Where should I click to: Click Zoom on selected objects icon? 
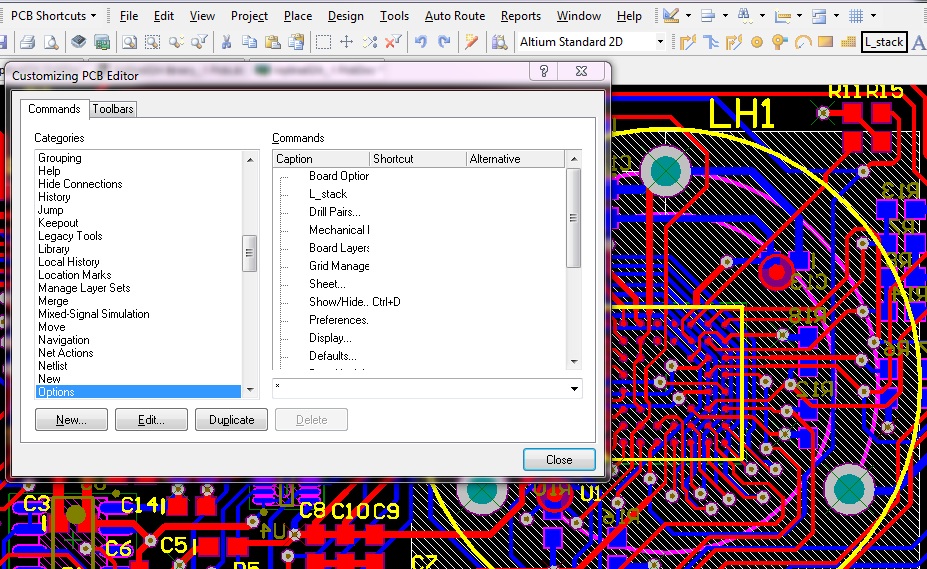tap(176, 42)
